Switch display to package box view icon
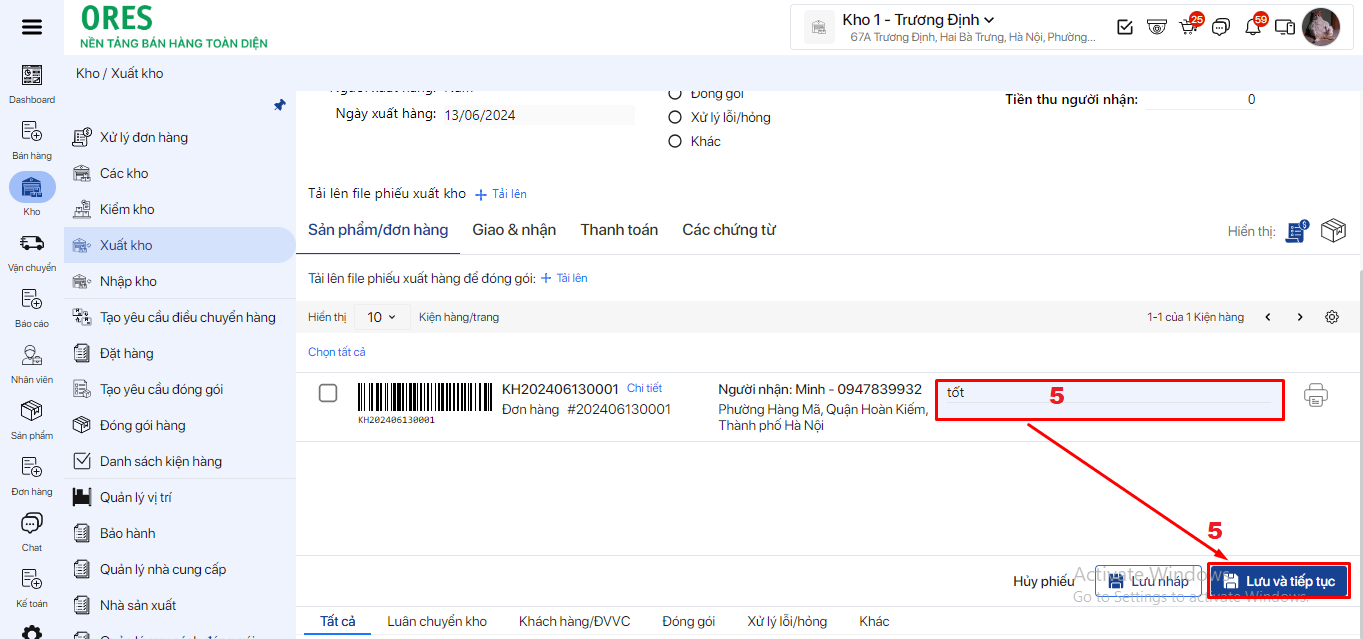1363x639 pixels. [x=1333, y=231]
